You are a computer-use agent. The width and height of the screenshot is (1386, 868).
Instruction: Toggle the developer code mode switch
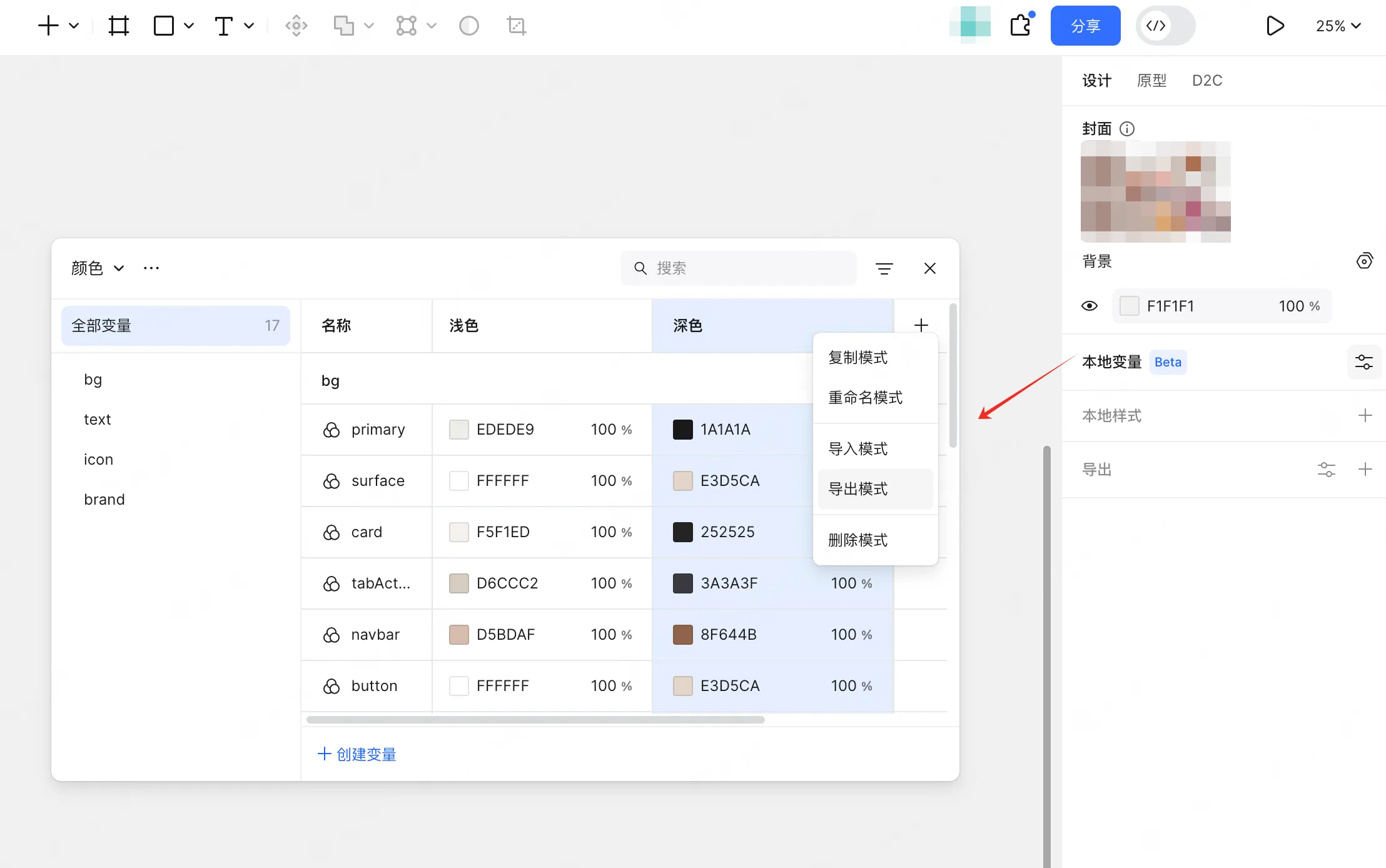1166,26
